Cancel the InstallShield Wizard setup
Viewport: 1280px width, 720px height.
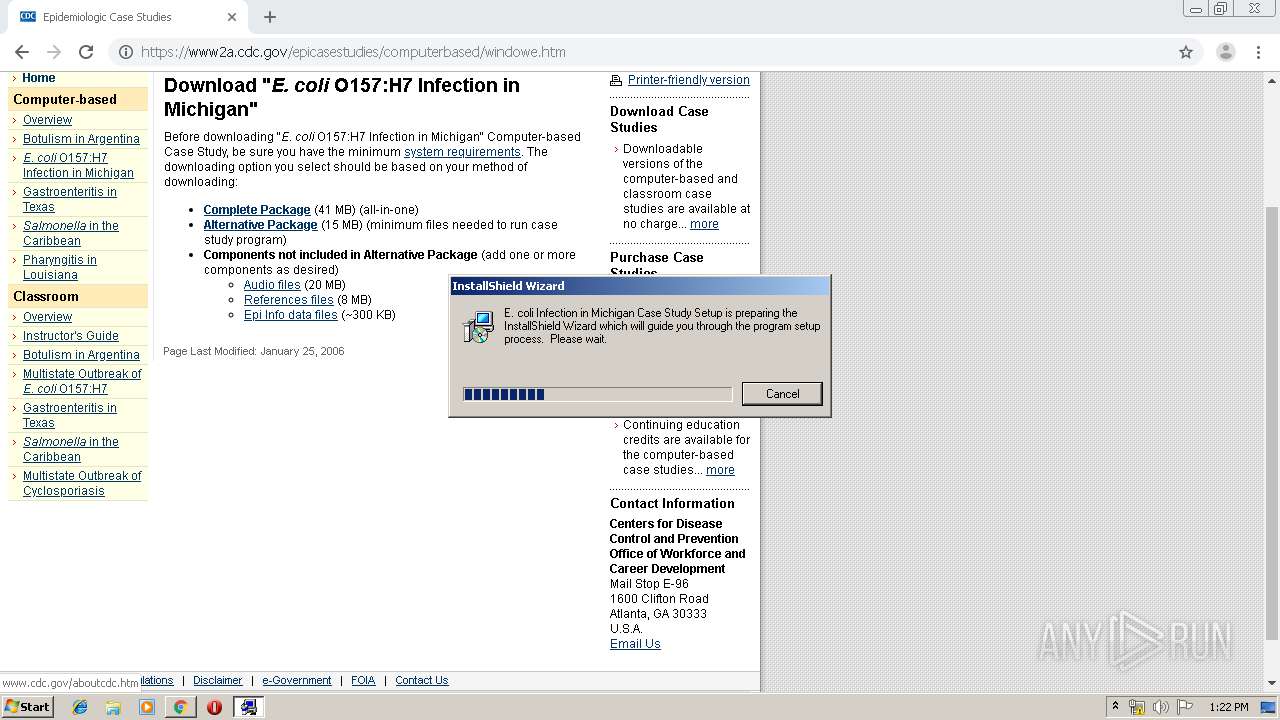[x=782, y=394]
